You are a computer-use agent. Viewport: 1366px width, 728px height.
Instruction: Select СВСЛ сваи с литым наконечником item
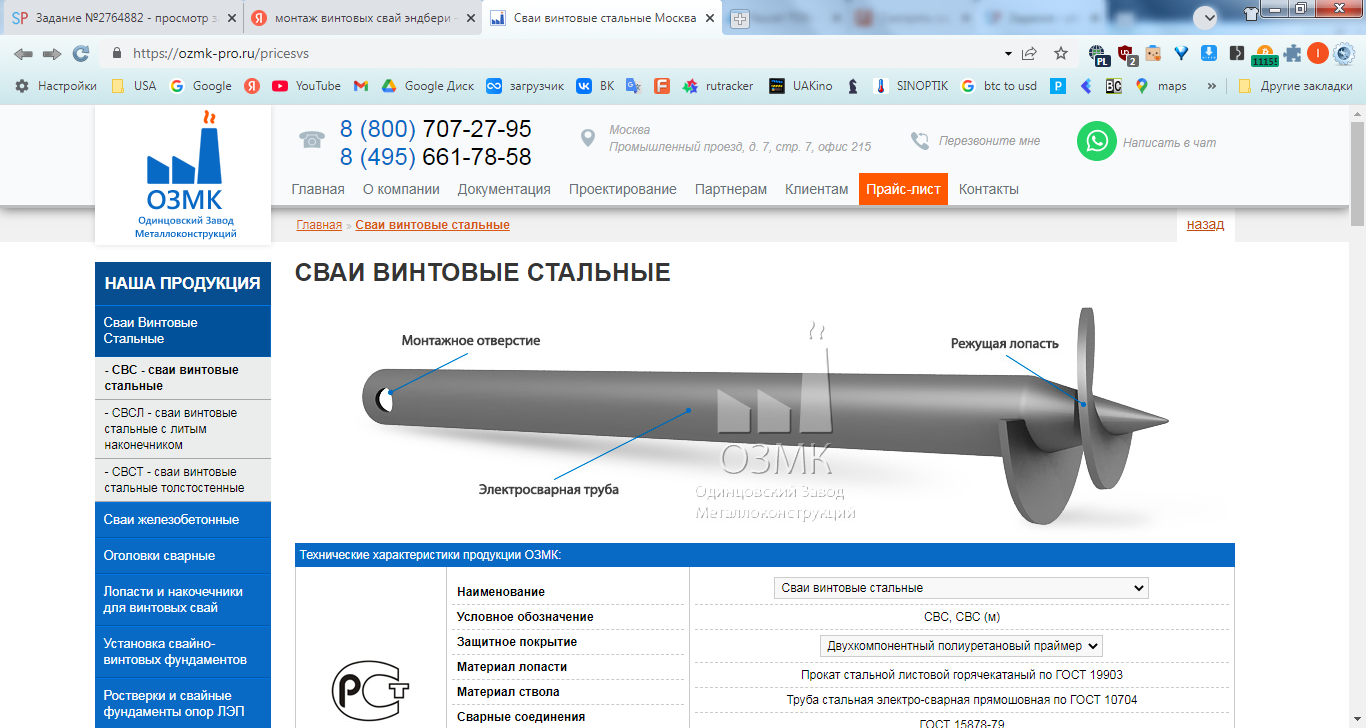click(x=183, y=429)
